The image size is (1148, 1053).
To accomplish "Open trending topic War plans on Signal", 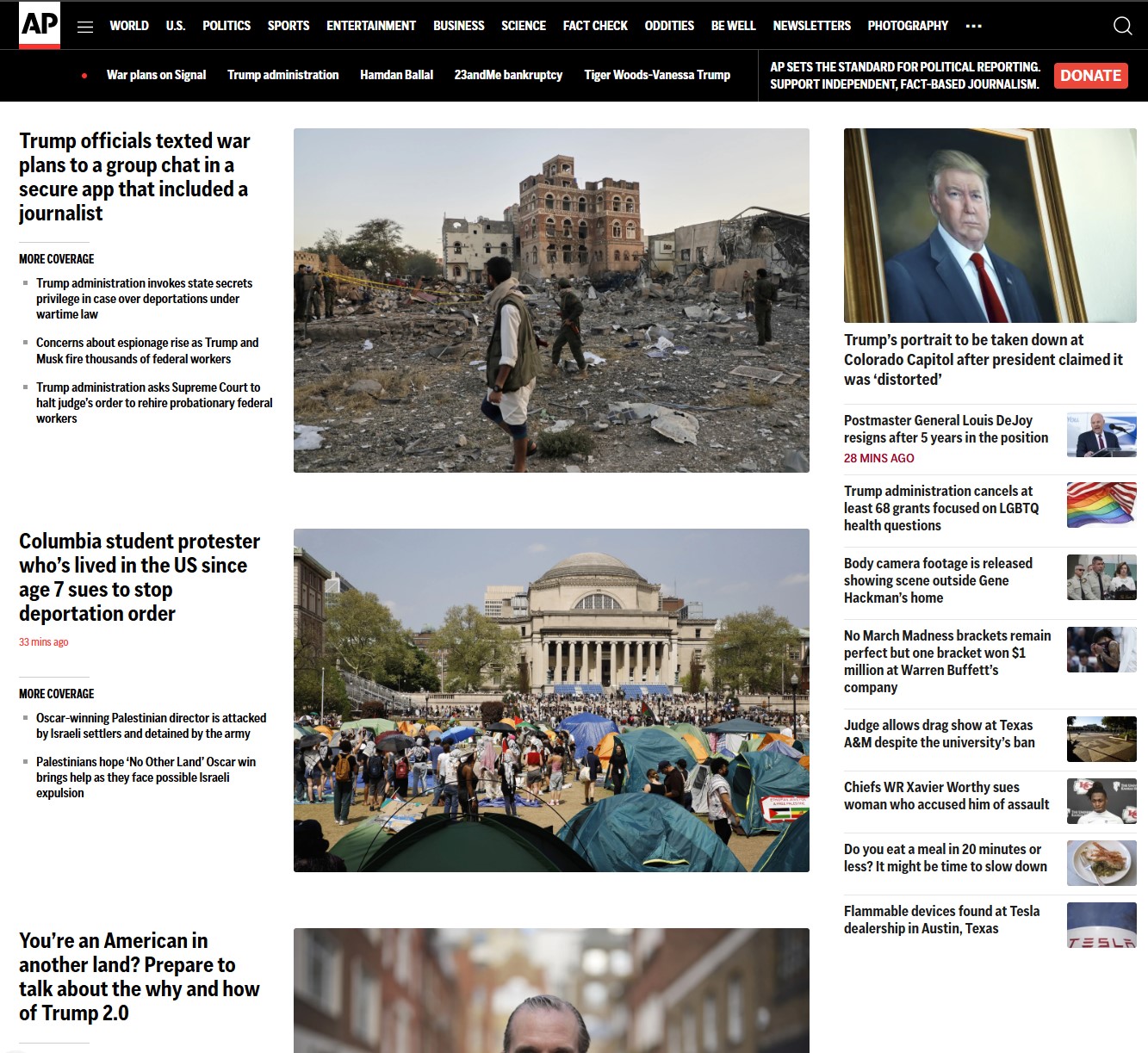I will (156, 75).
